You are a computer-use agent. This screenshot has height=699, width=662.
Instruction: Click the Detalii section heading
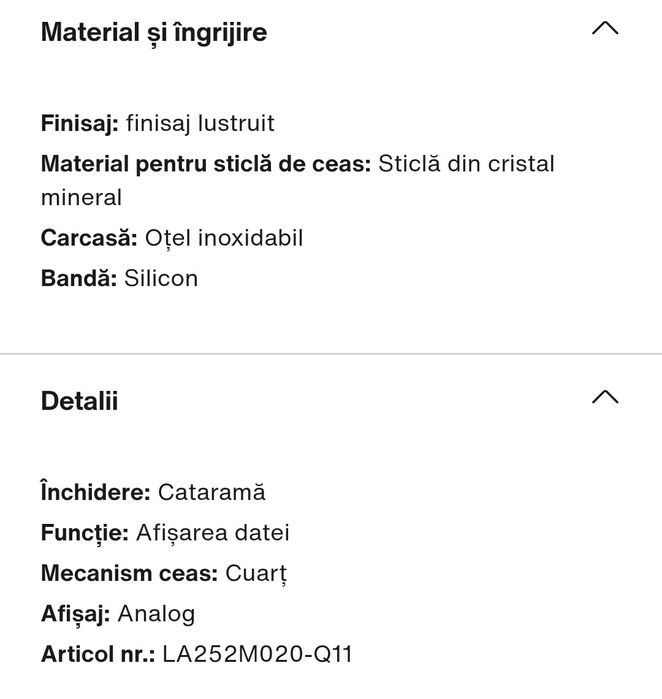pos(80,401)
